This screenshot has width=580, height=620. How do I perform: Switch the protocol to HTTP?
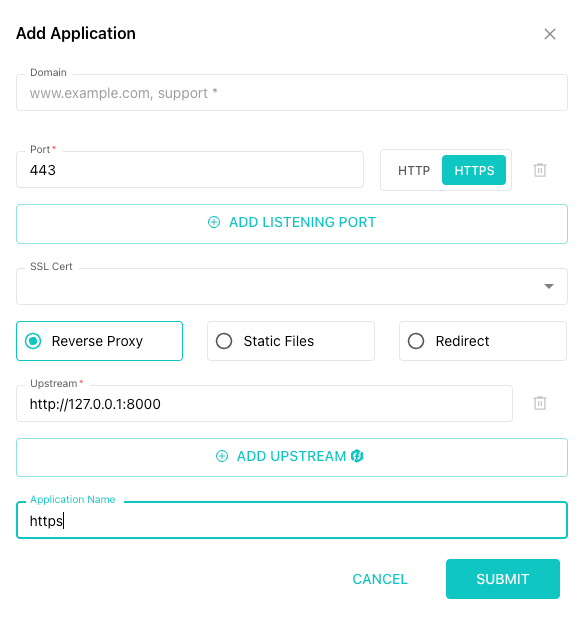coord(414,170)
